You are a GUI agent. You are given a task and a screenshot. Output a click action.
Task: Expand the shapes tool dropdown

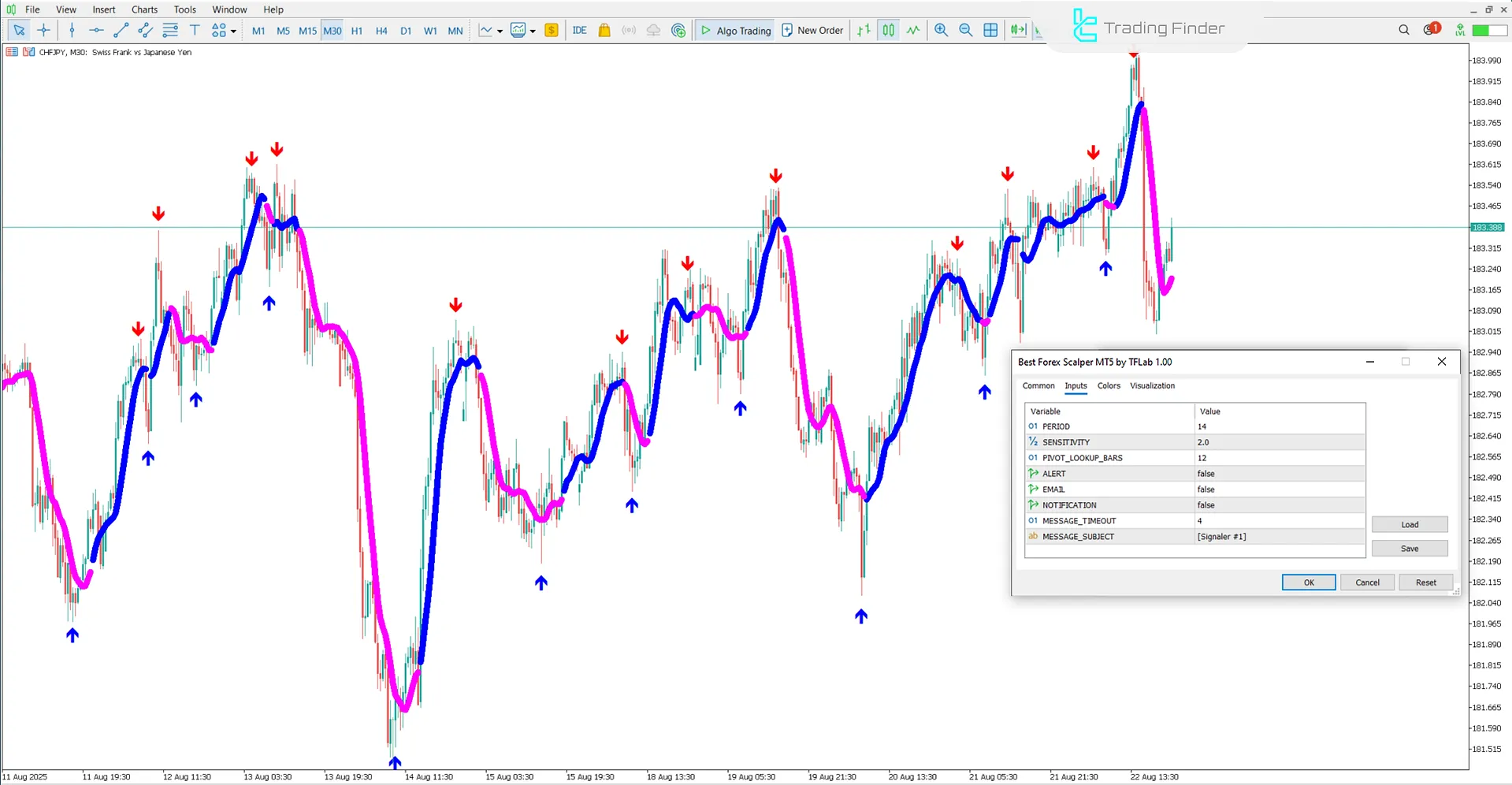(x=233, y=32)
